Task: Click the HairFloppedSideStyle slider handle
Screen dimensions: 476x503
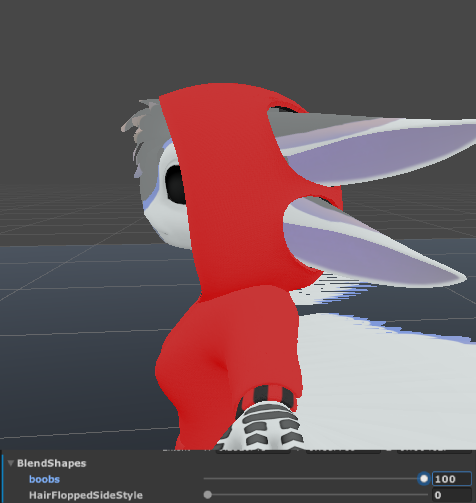Action: pos(208,495)
